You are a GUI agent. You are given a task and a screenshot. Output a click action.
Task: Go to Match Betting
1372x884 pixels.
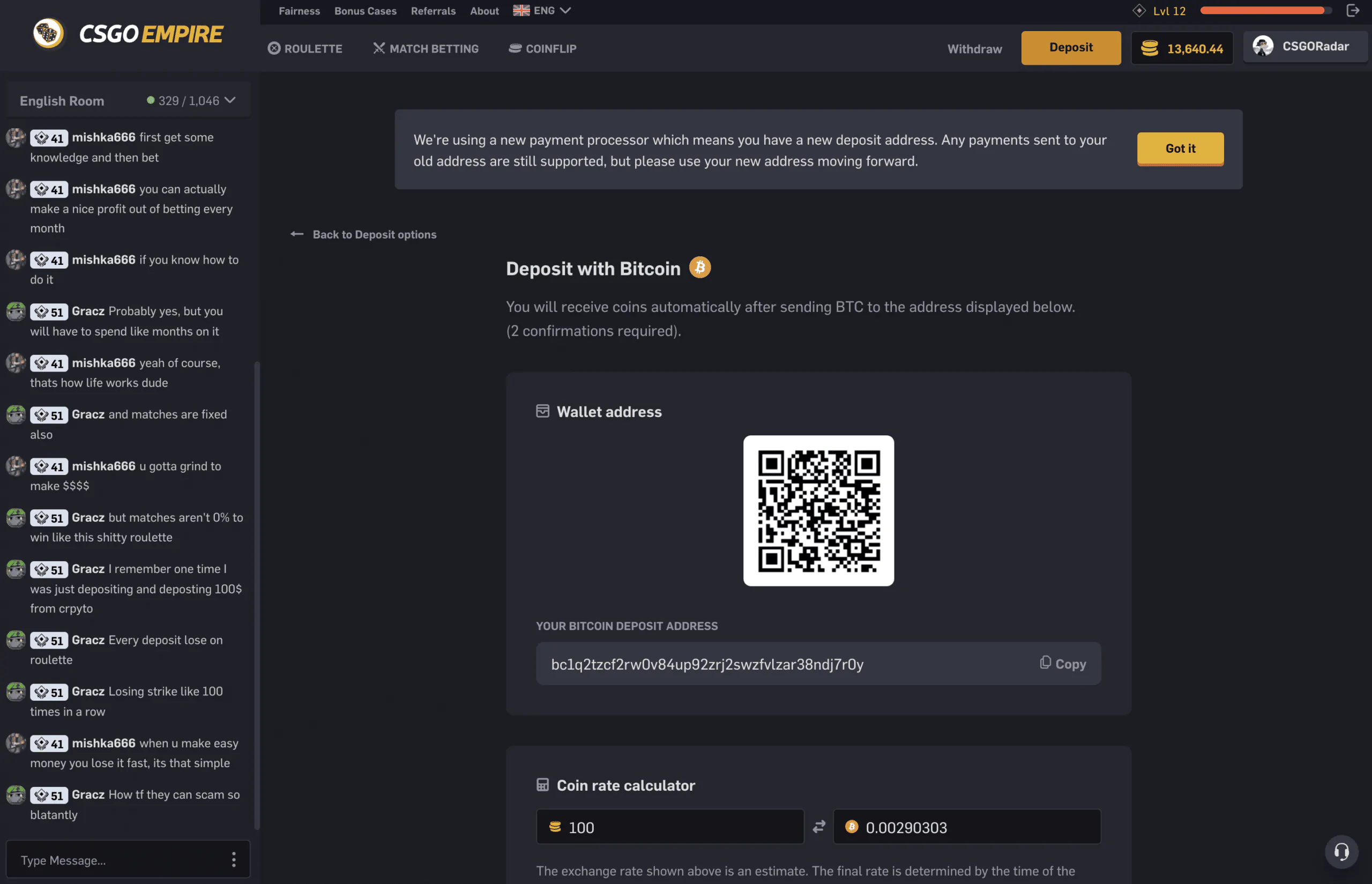click(426, 48)
